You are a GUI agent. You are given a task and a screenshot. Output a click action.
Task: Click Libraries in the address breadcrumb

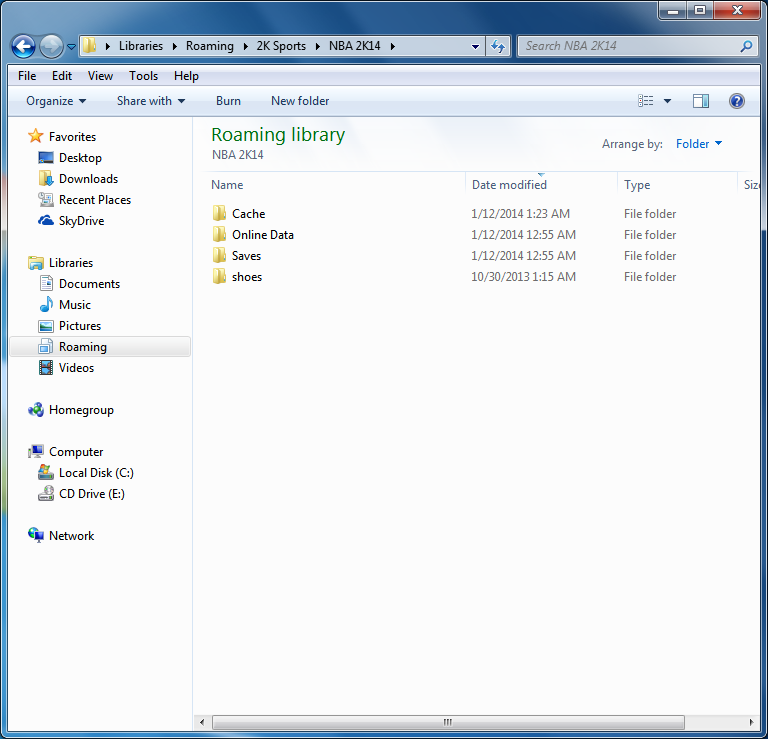pos(141,46)
